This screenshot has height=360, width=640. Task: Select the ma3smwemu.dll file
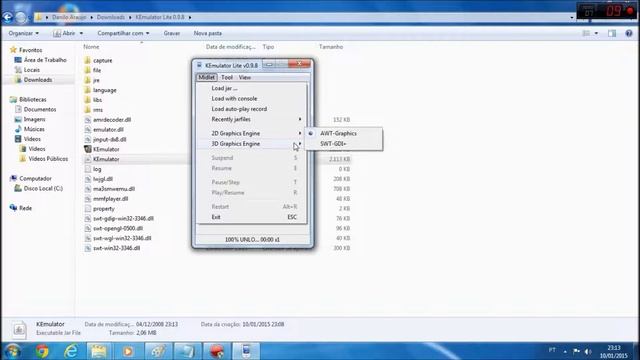point(113,189)
